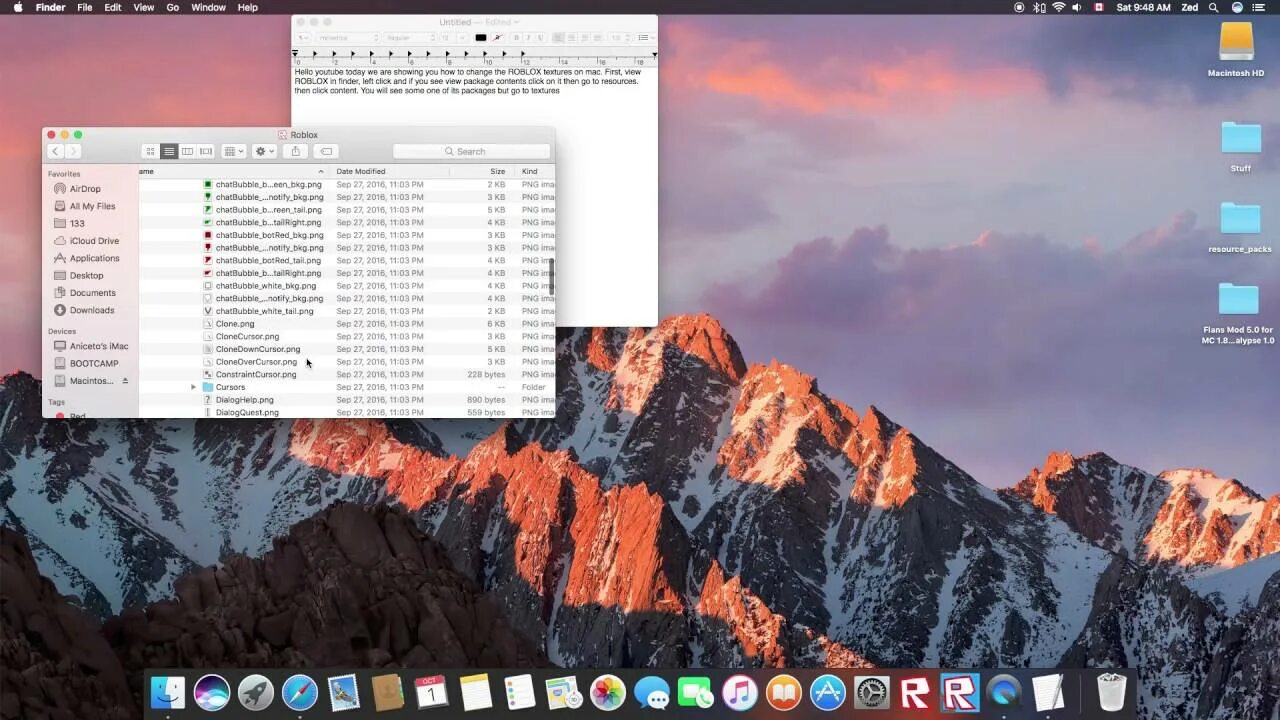
Task: Select Clone.png file row
Action: click(347, 324)
